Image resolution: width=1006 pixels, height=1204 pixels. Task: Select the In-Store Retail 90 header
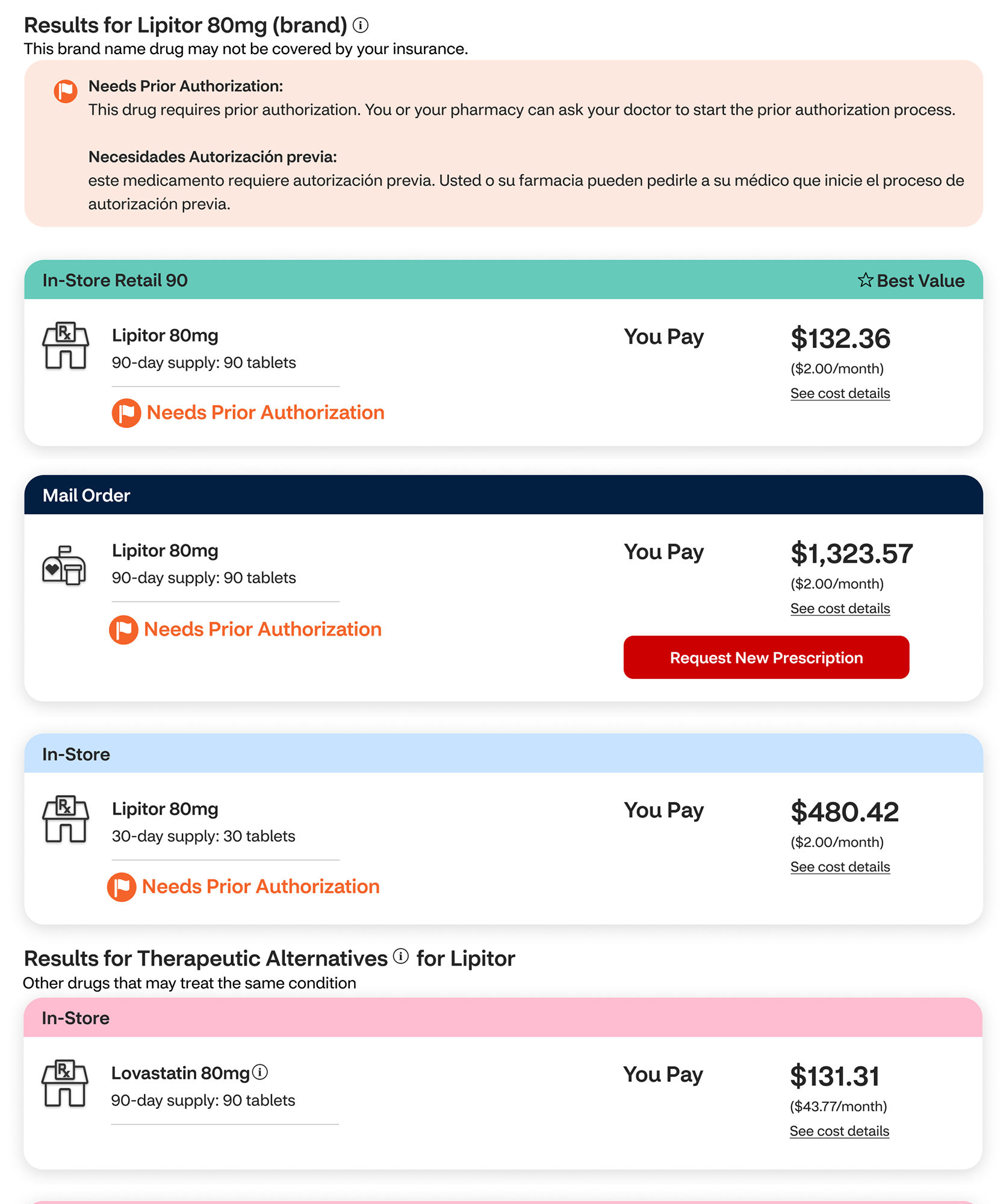click(x=115, y=281)
